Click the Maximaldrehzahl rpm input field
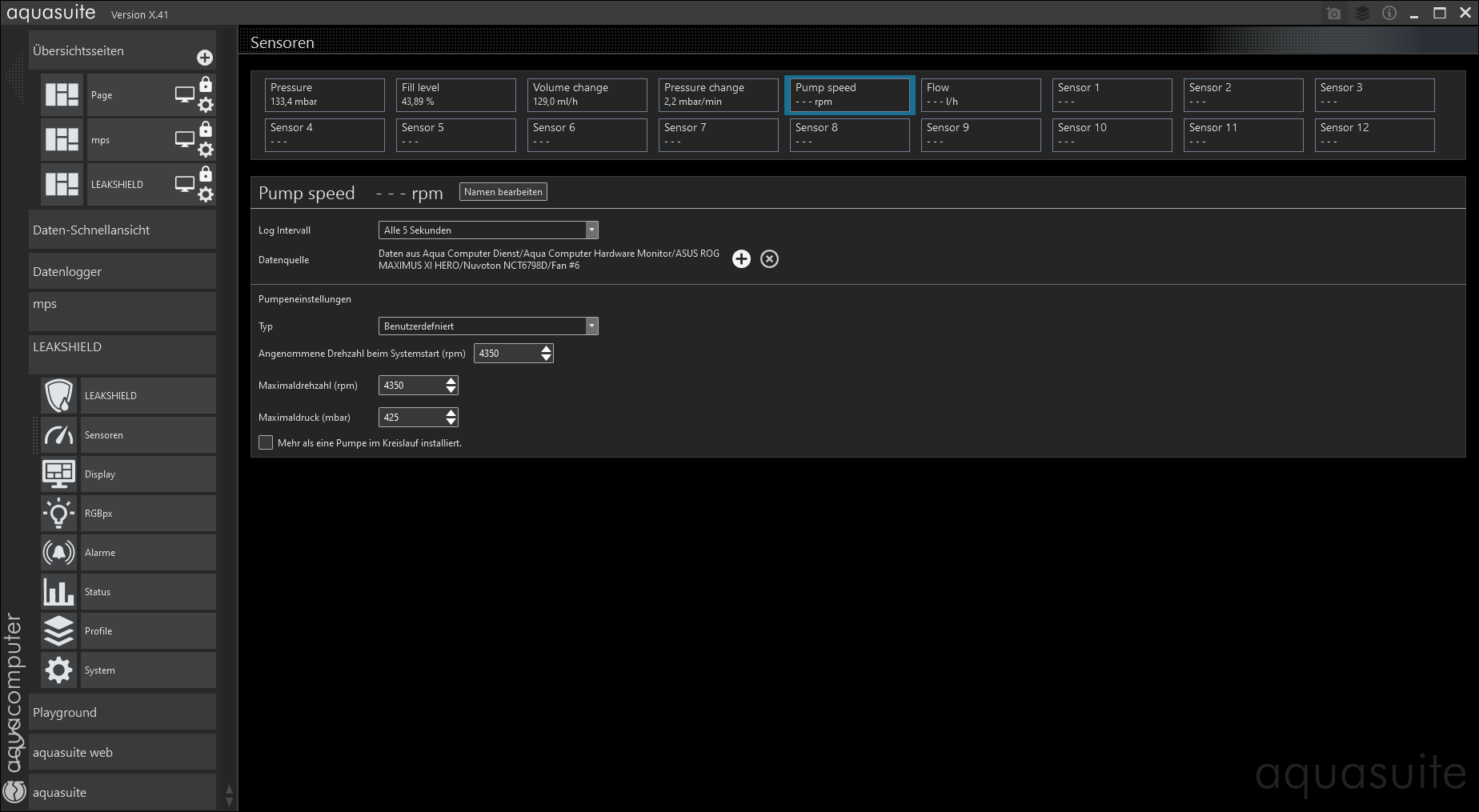Image resolution: width=1479 pixels, height=812 pixels. [411, 386]
